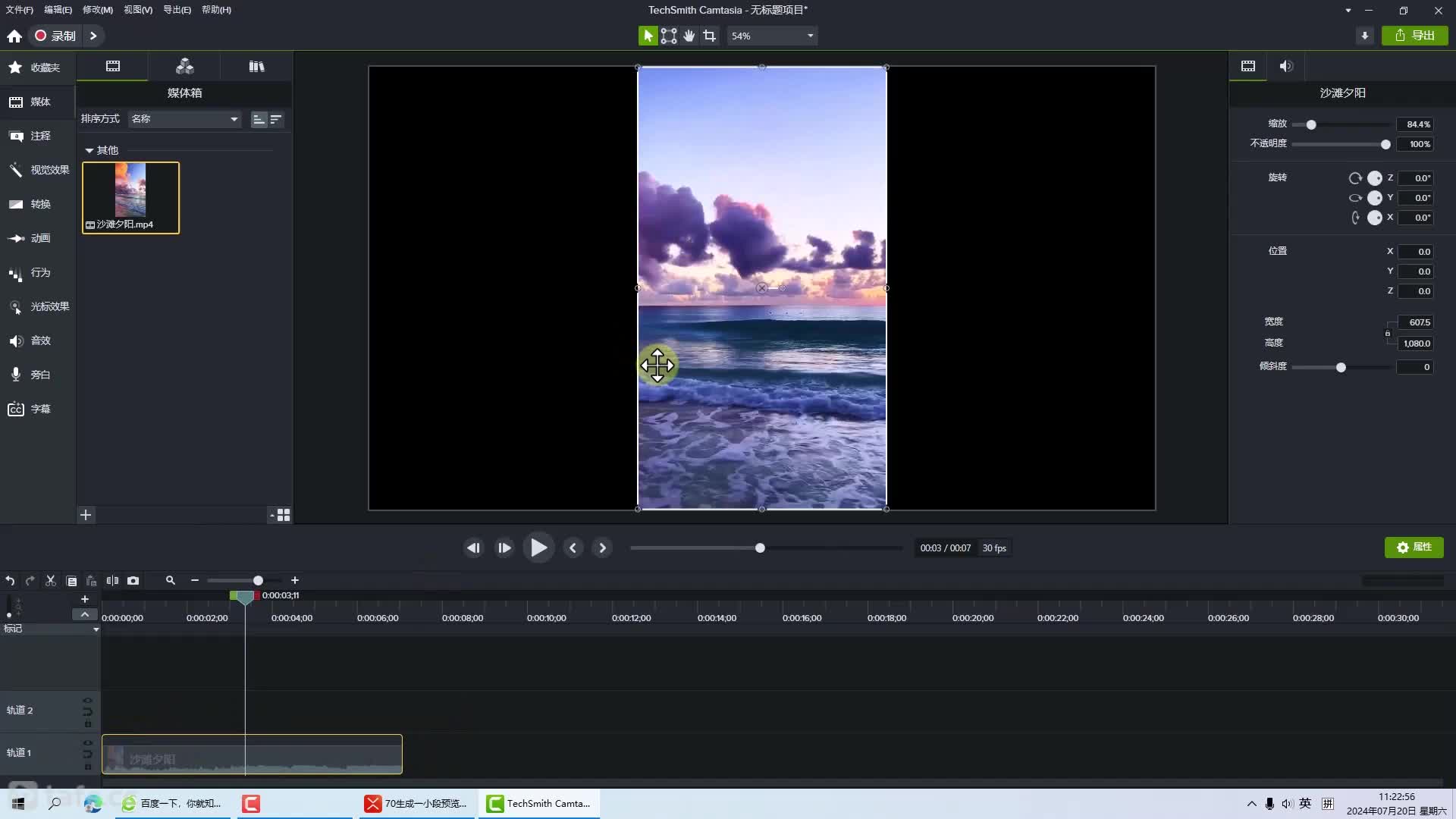The height and width of the screenshot is (819, 1456).
Task: Switch to visual properties tab
Action: [1248, 66]
